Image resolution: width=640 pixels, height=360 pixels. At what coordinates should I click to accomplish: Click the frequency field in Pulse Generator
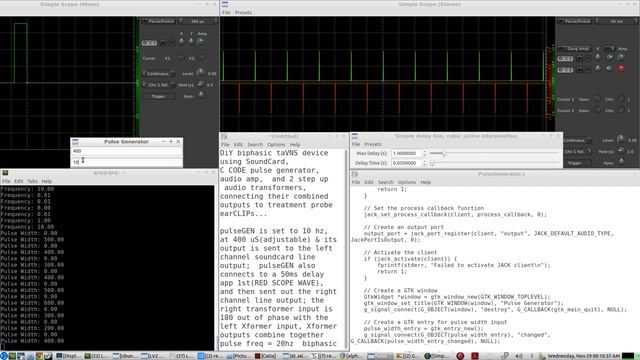point(127,162)
